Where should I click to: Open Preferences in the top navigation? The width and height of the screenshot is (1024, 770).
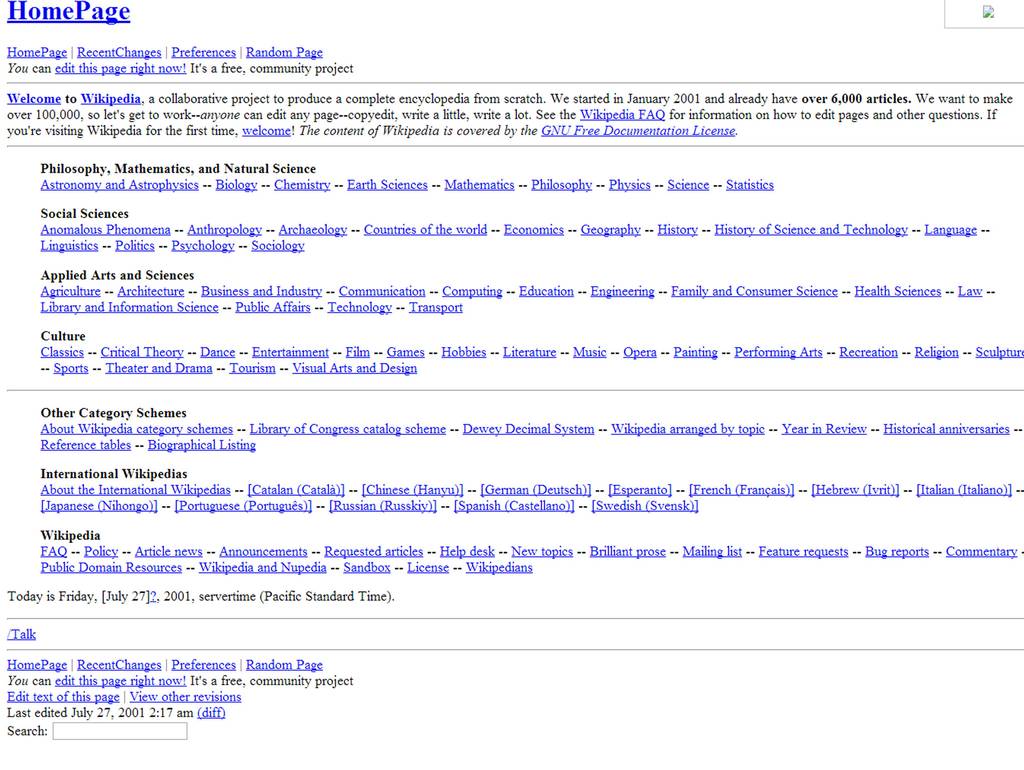tap(203, 53)
